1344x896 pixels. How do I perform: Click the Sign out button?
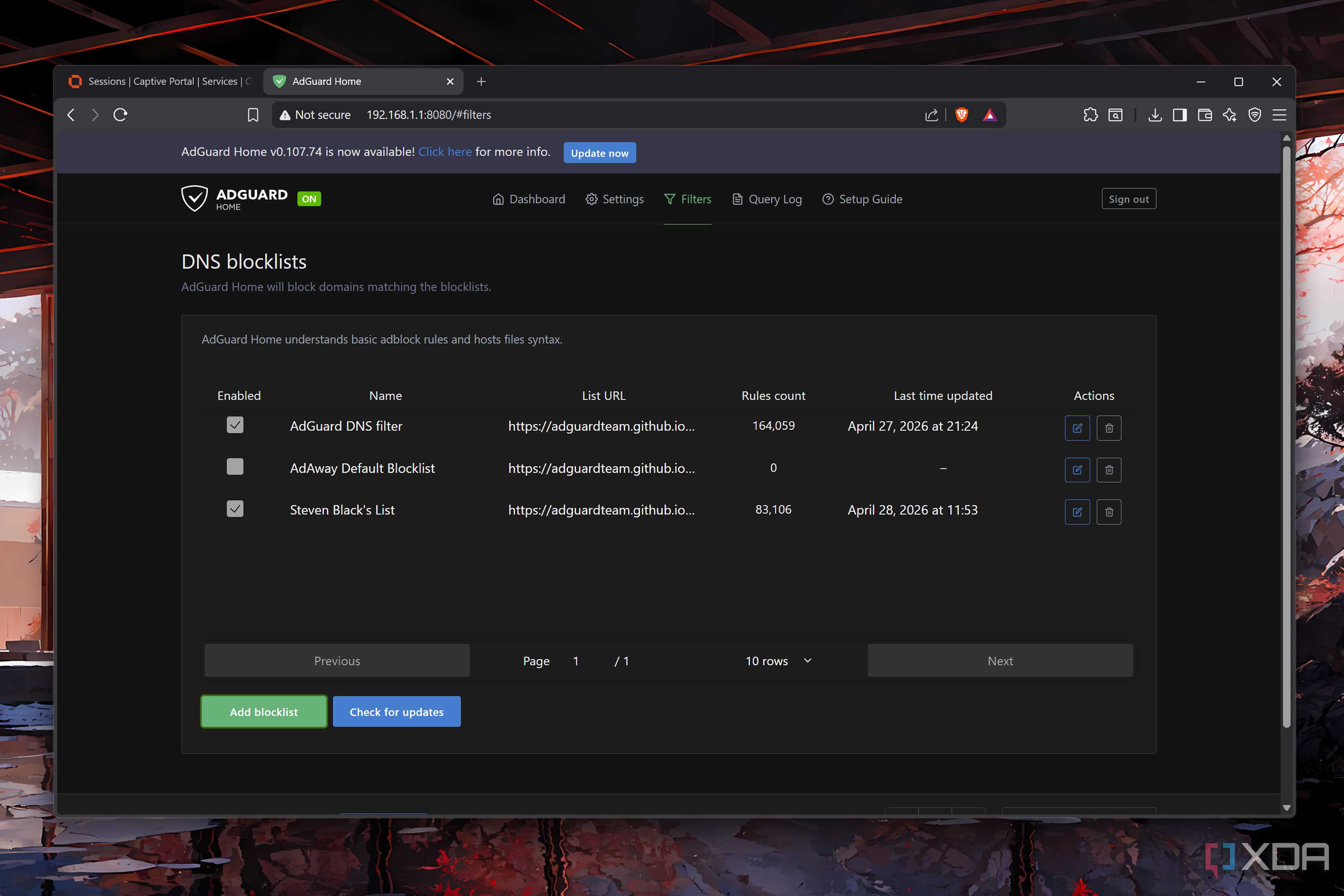pos(1129,199)
